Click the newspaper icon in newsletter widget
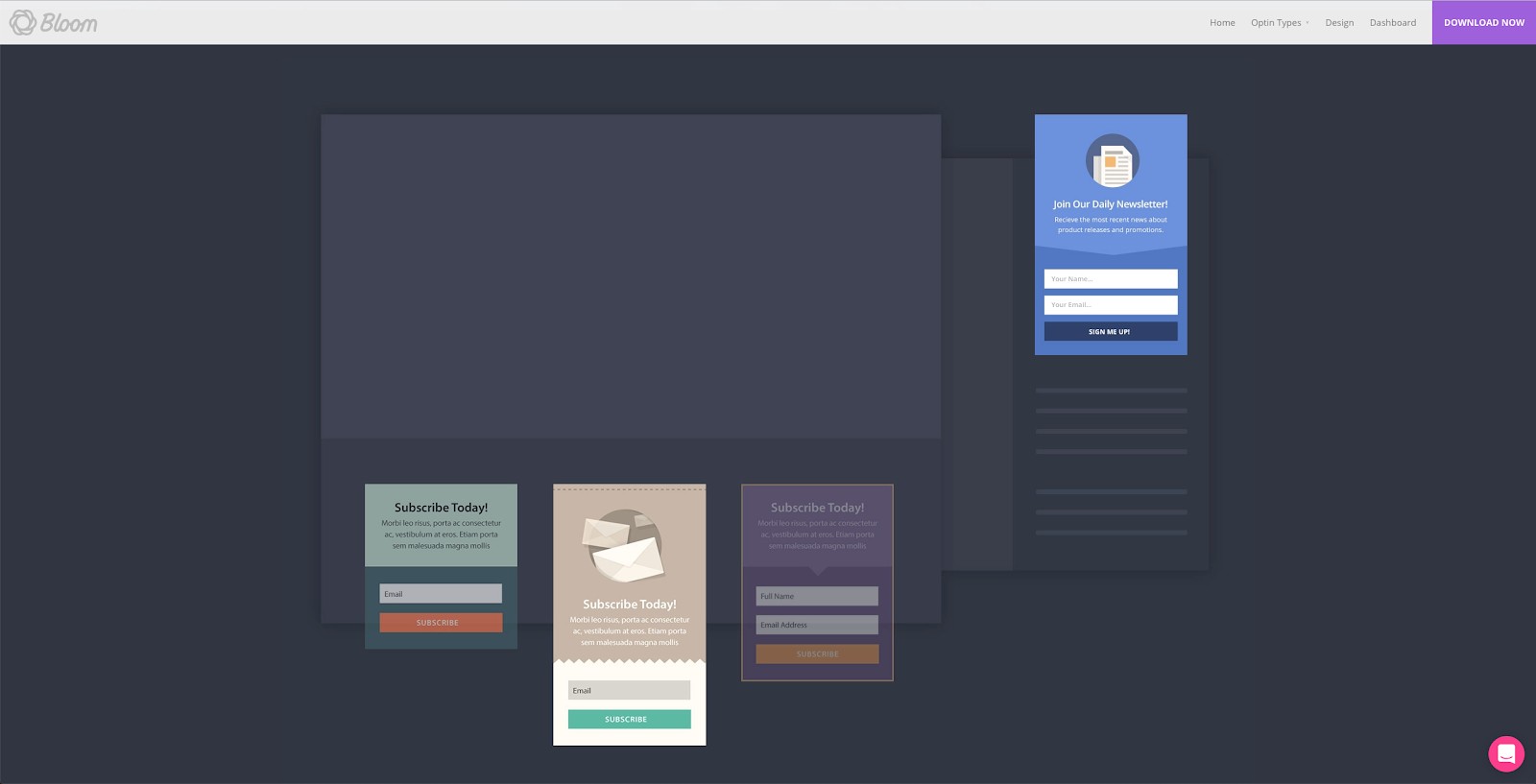 pyautogui.click(x=1112, y=161)
